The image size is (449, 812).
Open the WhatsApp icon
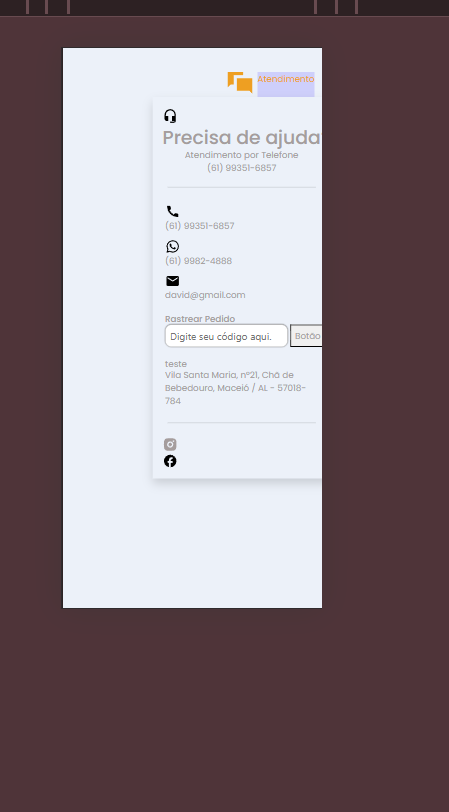coord(172,246)
